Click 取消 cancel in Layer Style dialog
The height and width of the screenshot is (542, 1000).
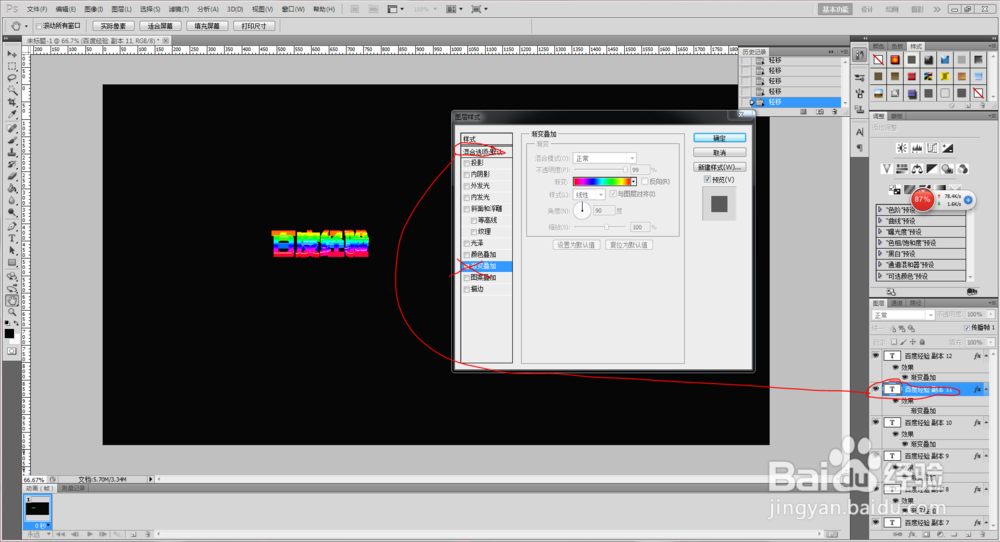click(x=719, y=152)
